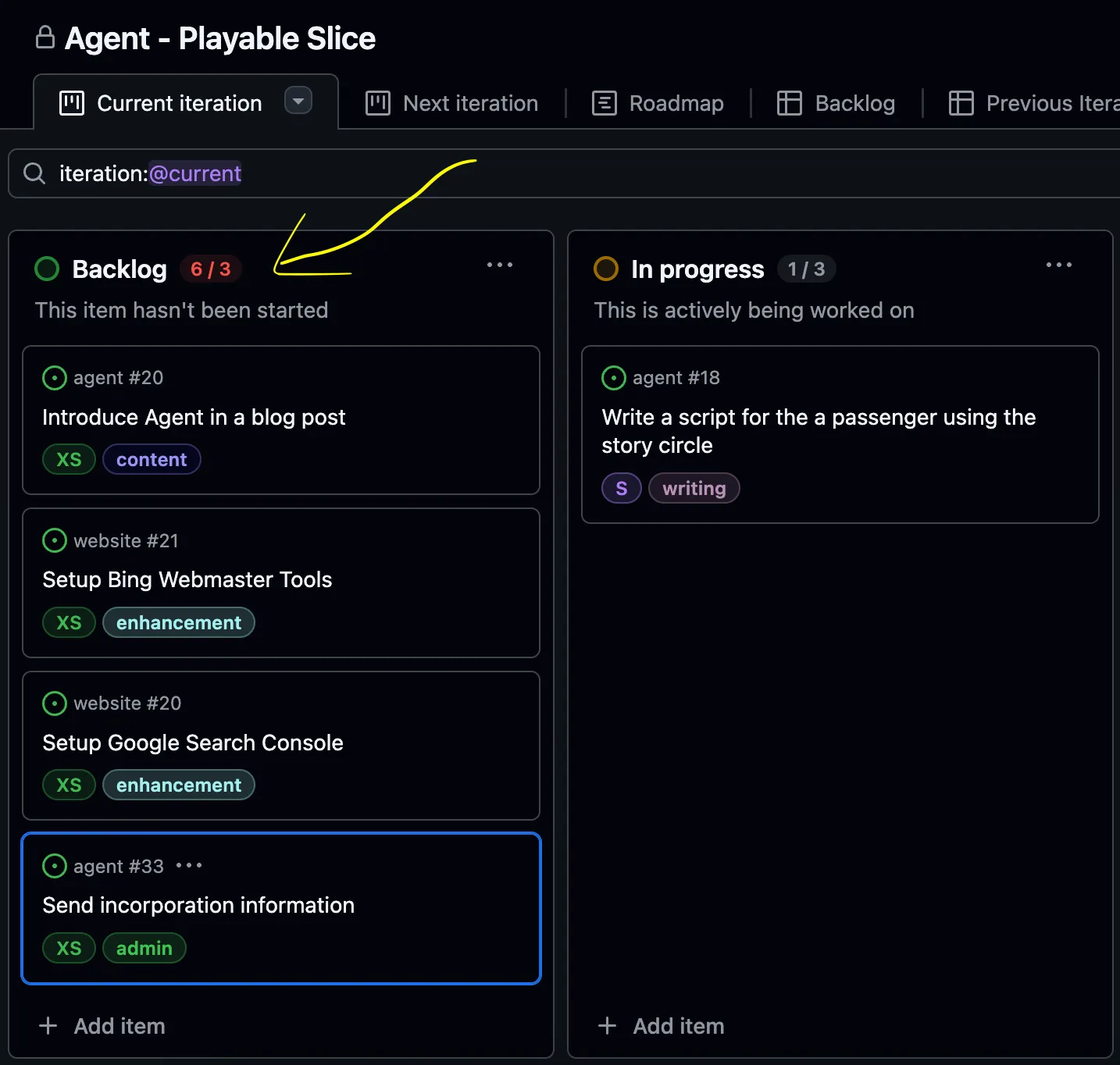The width and height of the screenshot is (1120, 1065).
Task: Click the yellow circle beside In progress heading
Action: [x=606, y=269]
